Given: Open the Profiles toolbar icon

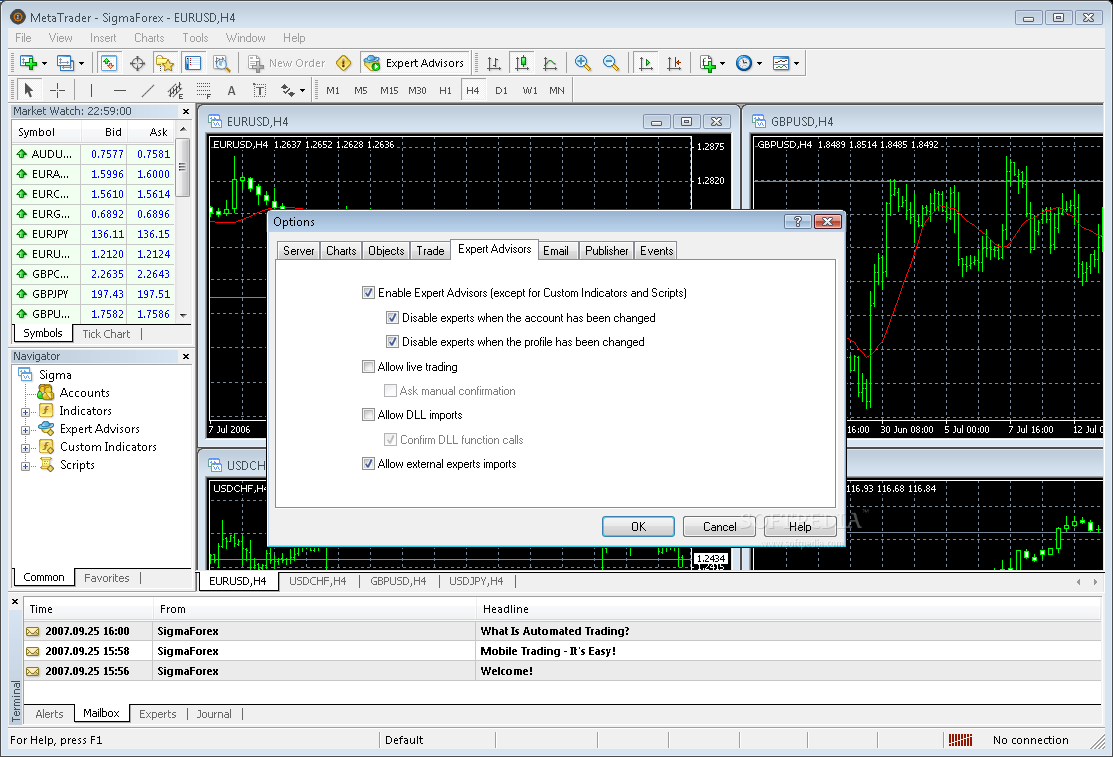Looking at the screenshot, I should [x=65, y=63].
